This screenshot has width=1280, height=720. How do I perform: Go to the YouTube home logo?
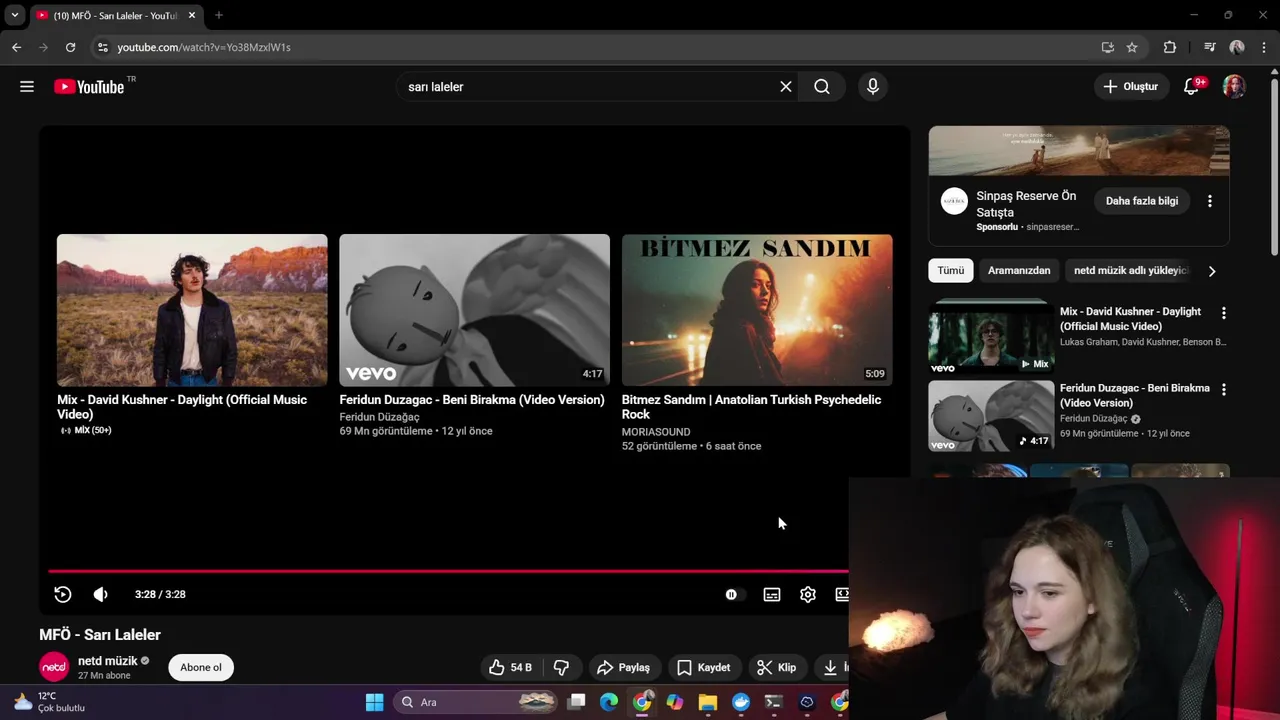point(89,87)
